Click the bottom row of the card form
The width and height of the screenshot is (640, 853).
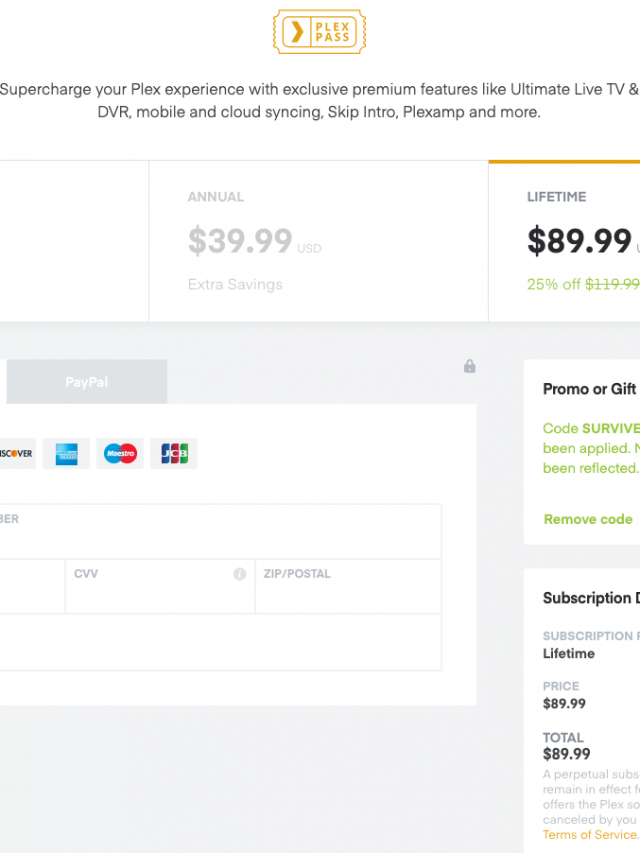pyautogui.click(x=220, y=642)
